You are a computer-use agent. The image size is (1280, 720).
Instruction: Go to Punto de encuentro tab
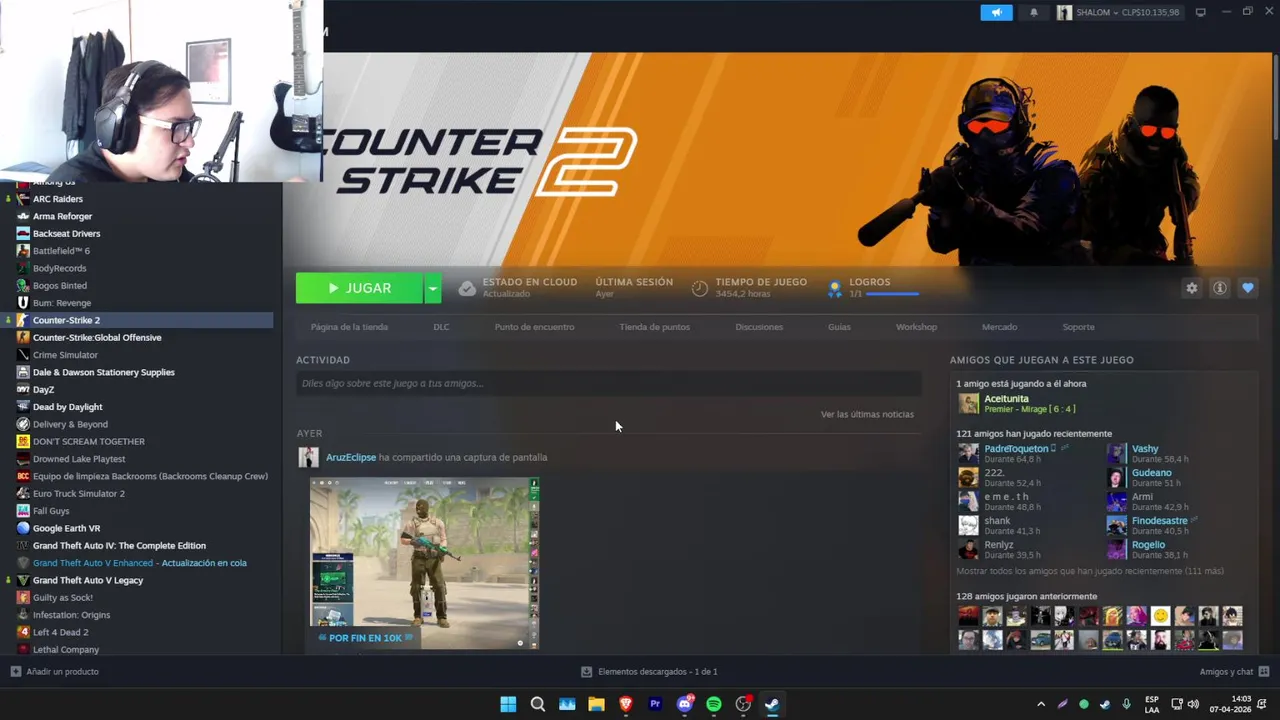tap(534, 327)
